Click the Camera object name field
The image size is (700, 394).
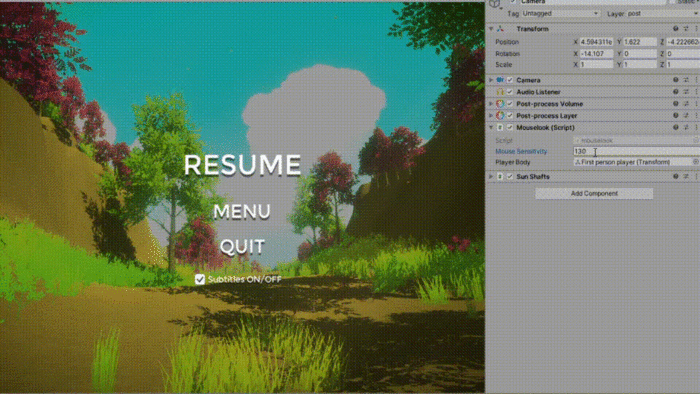[593, 2]
